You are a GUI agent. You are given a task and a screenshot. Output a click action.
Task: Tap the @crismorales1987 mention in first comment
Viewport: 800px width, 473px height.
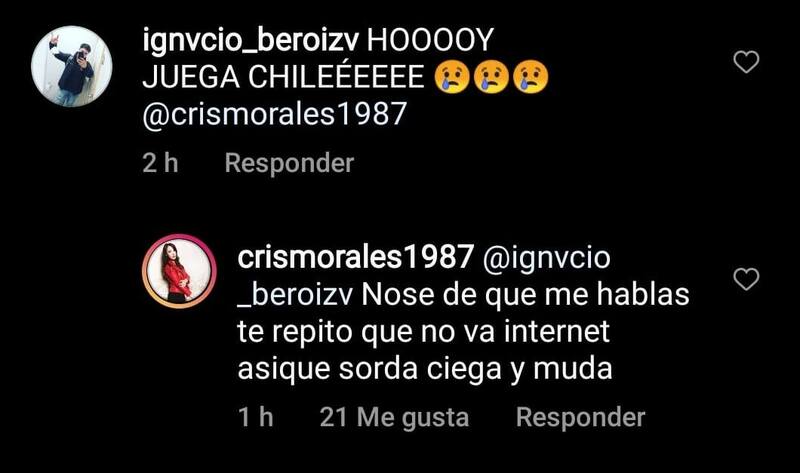pos(274,114)
